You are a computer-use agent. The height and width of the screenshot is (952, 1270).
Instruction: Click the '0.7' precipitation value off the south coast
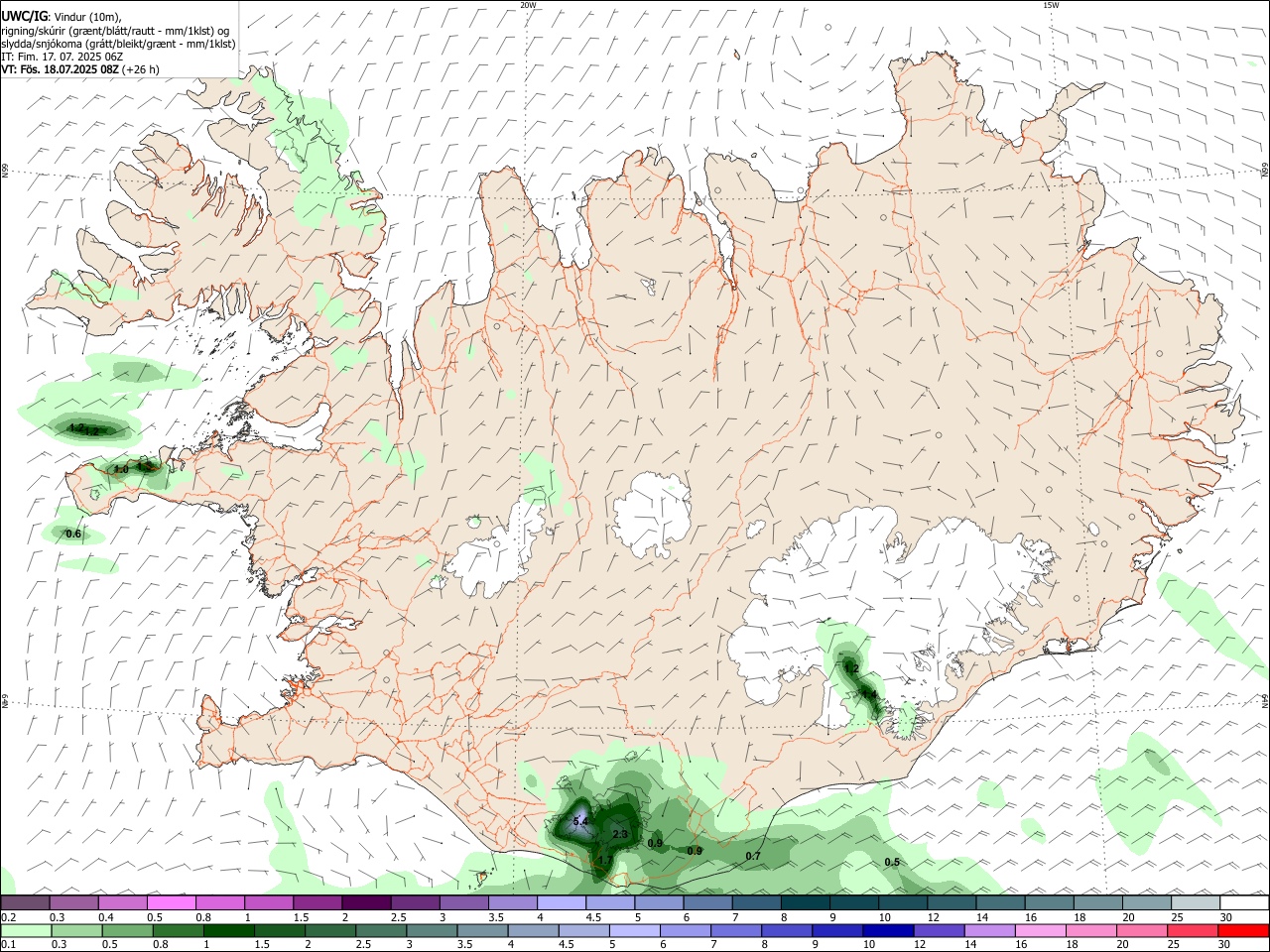pyautogui.click(x=753, y=856)
